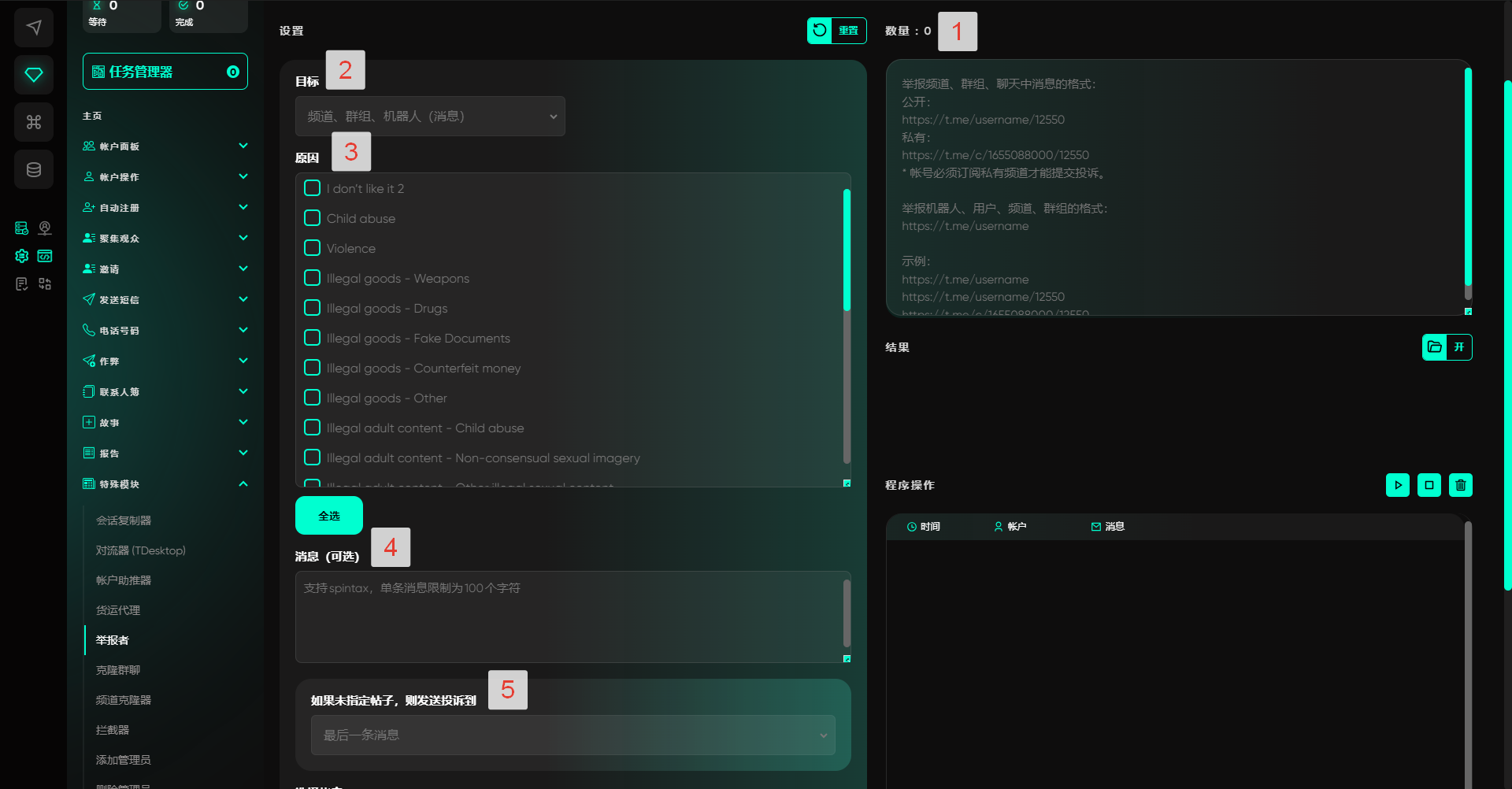Image resolution: width=1512 pixels, height=789 pixels.
Task: Select the diamond icon in left rail
Action: click(x=34, y=75)
